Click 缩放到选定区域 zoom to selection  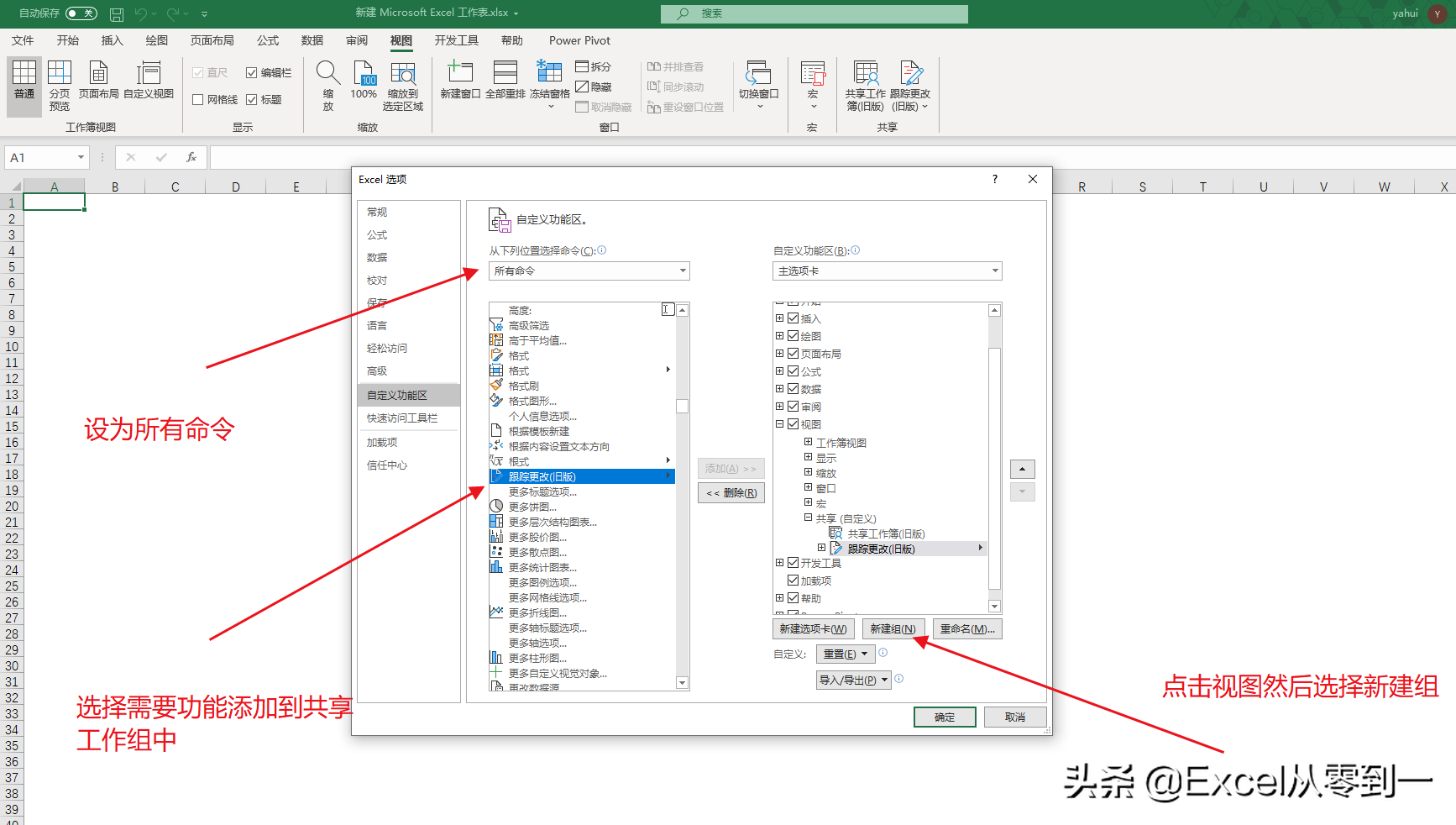pos(403,86)
